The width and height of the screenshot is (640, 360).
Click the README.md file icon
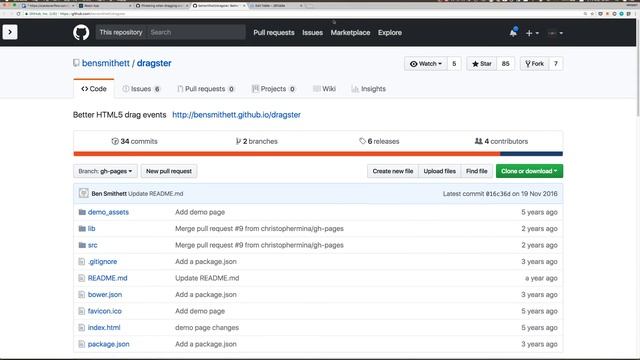coord(82,278)
